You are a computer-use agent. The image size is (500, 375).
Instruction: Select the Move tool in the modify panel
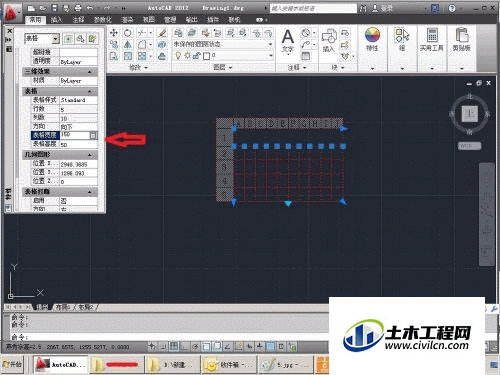click(114, 33)
